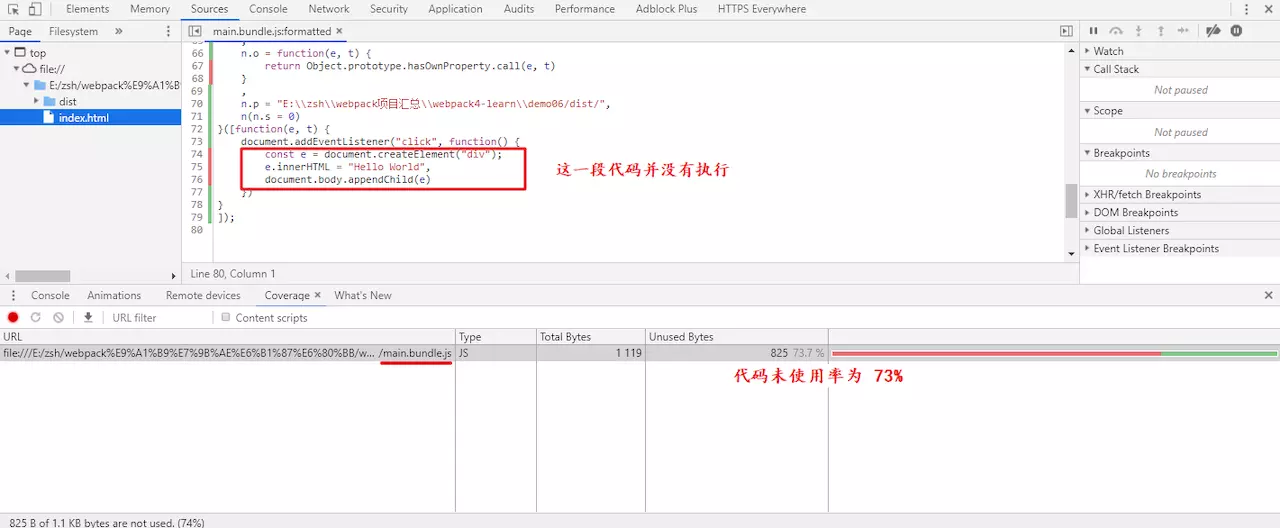Screen dimensions: 1280x528
Task: Open the Animations drawer tab
Action: pyautogui.click(x=114, y=295)
